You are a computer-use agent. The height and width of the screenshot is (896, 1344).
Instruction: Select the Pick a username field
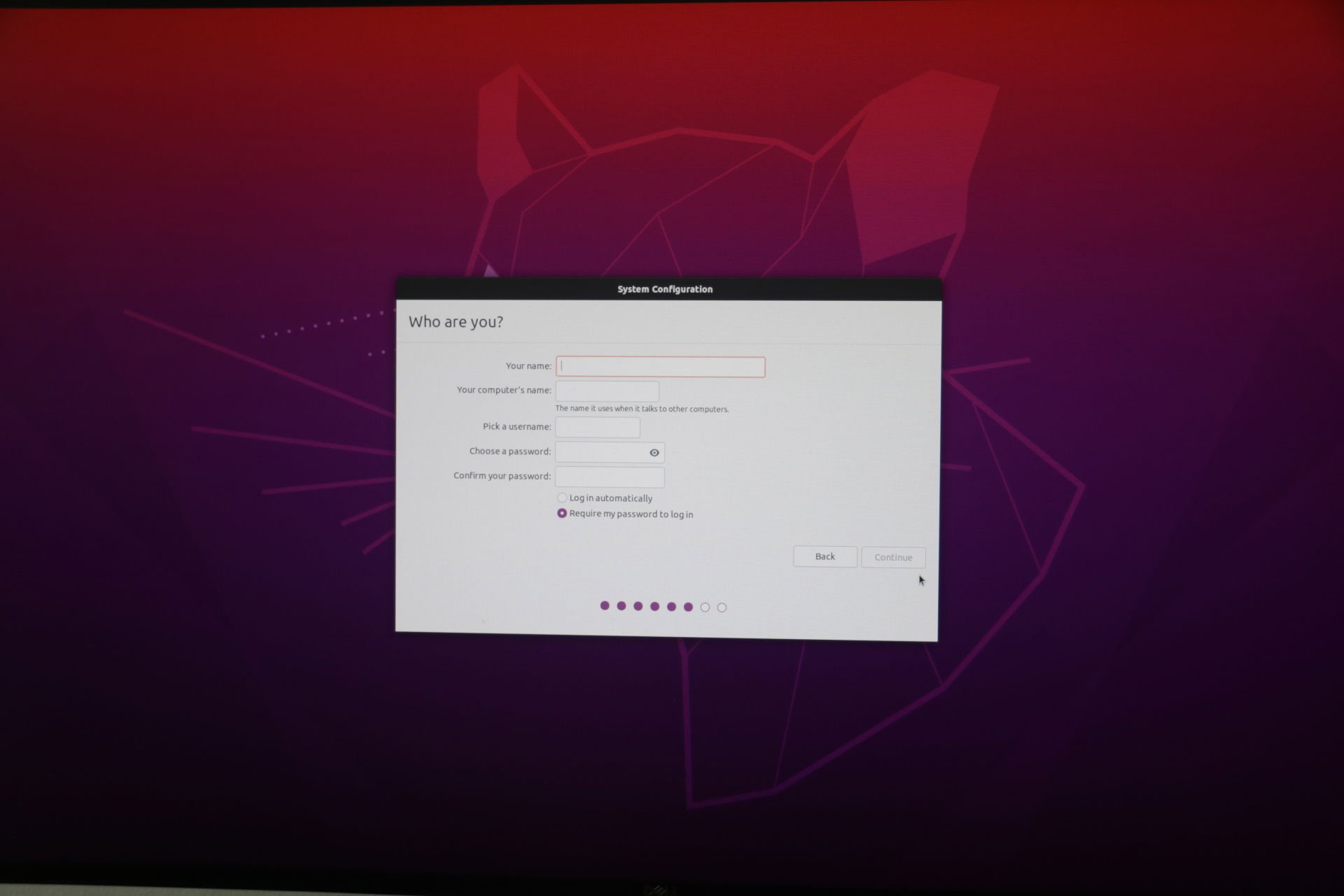click(597, 427)
